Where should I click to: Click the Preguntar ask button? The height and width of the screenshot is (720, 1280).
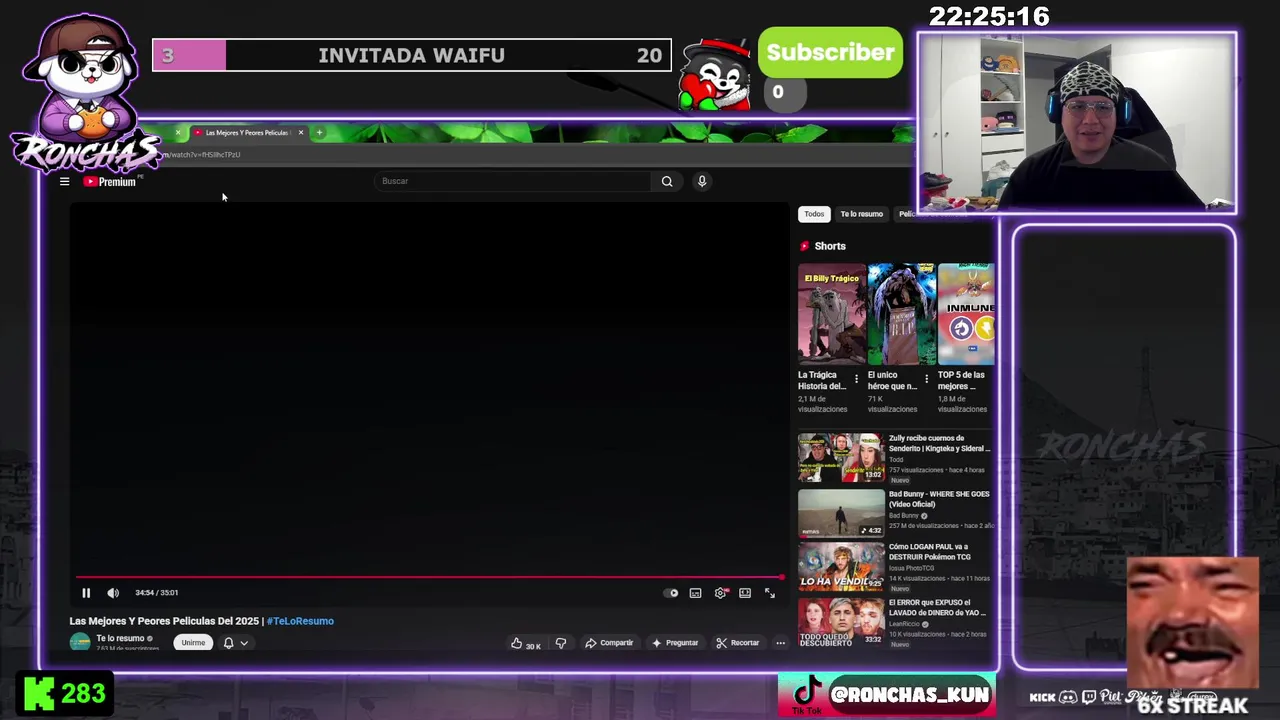pos(675,643)
